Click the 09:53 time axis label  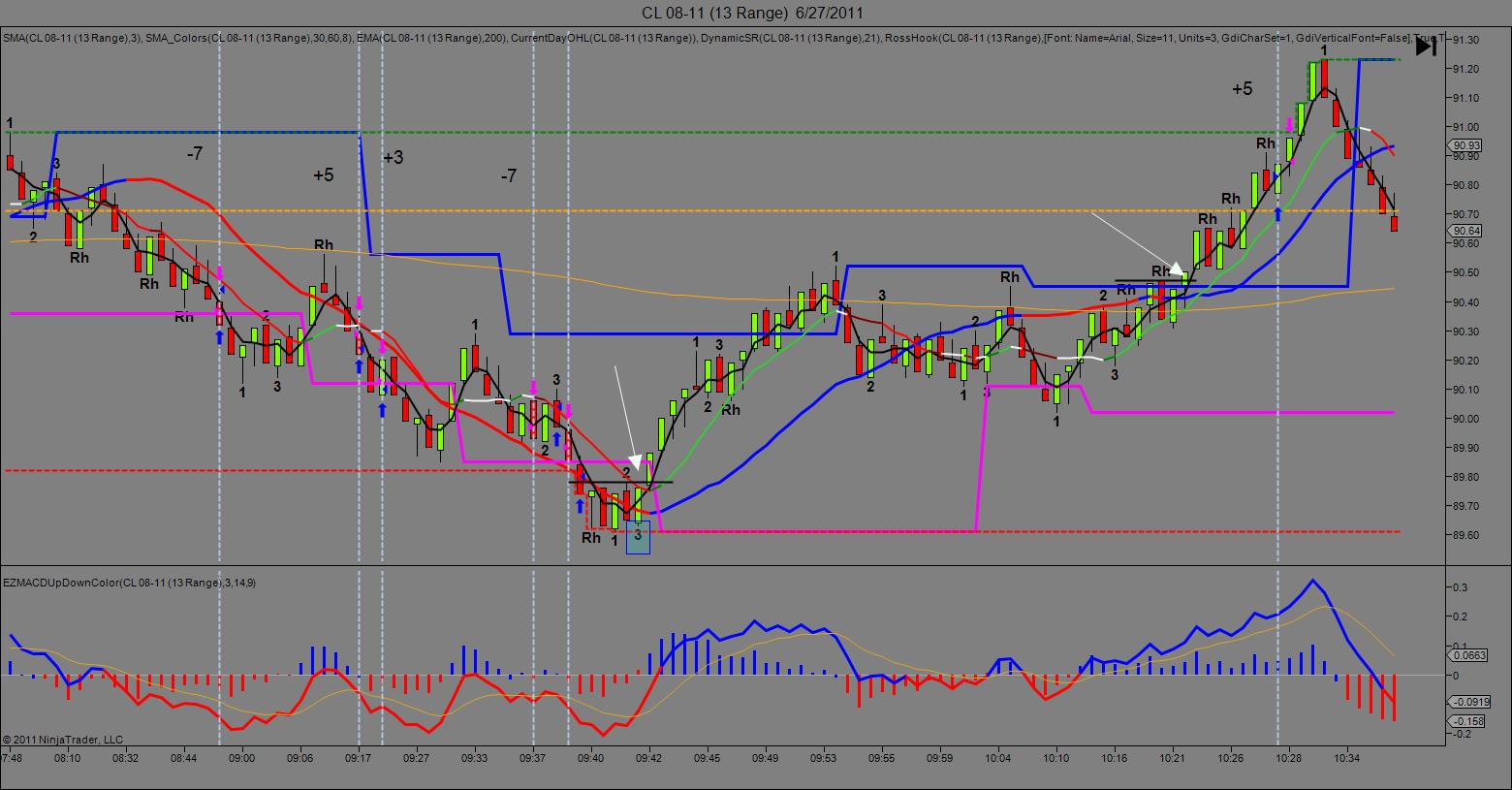point(824,758)
